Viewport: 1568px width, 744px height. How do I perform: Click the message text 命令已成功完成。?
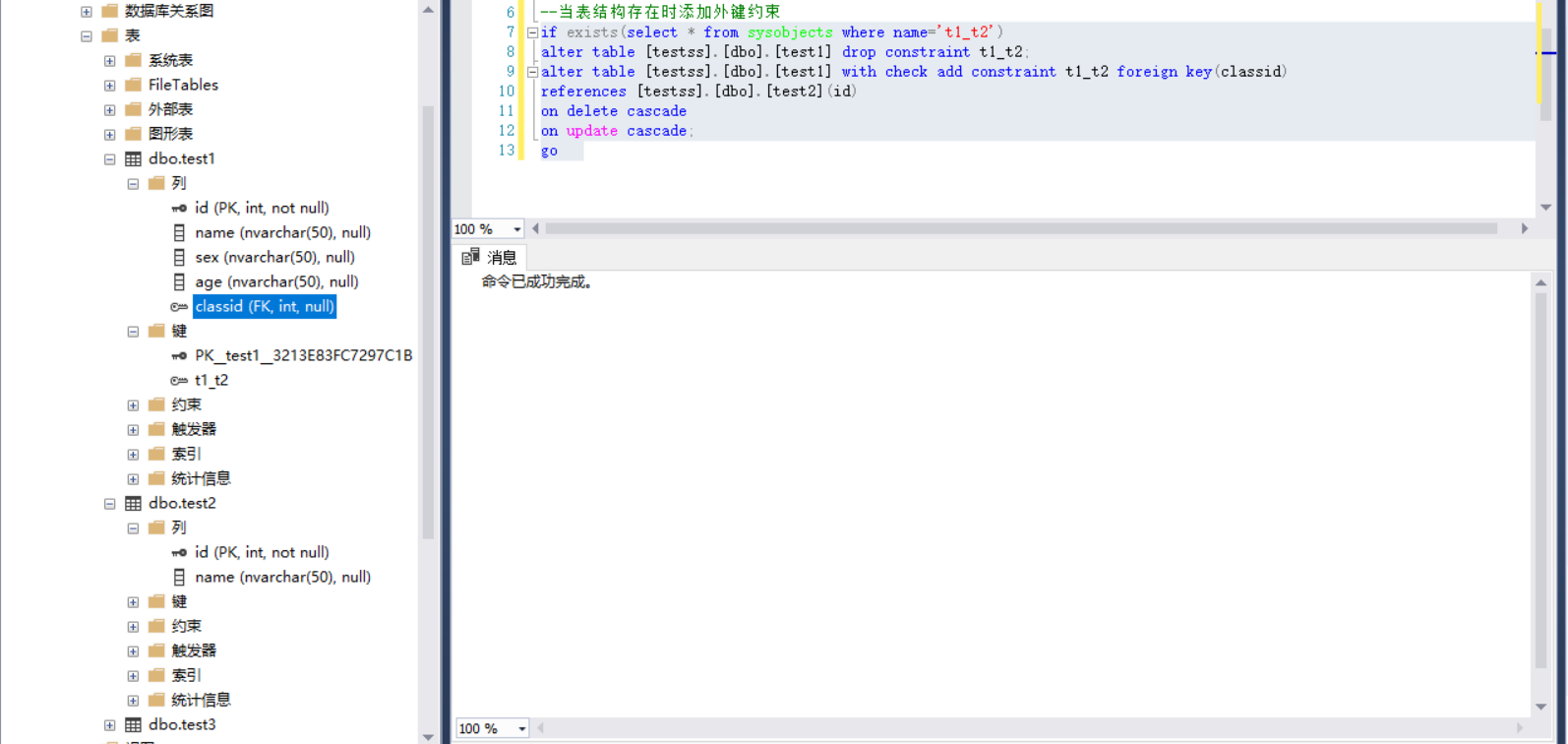(x=537, y=281)
